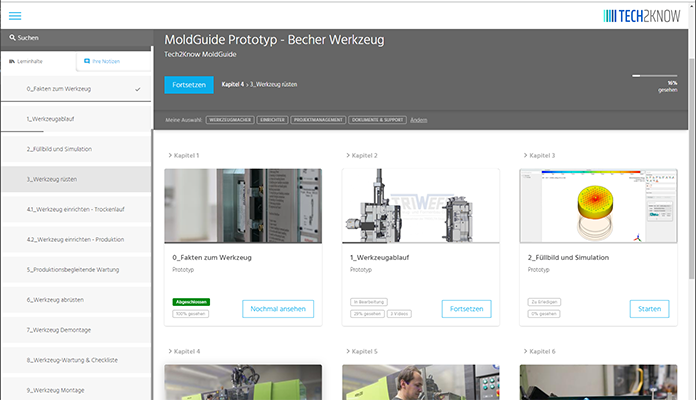Expand the Kapitel 6 chevron heading

[x=539, y=351]
